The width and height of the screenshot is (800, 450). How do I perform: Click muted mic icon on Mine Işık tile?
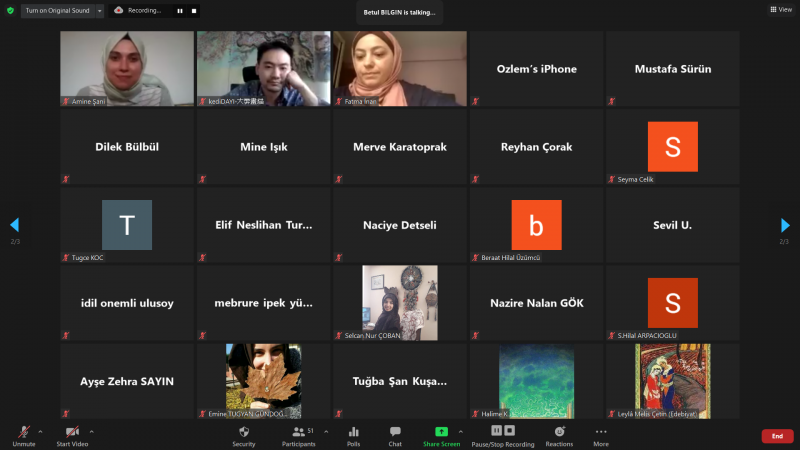pos(203,179)
